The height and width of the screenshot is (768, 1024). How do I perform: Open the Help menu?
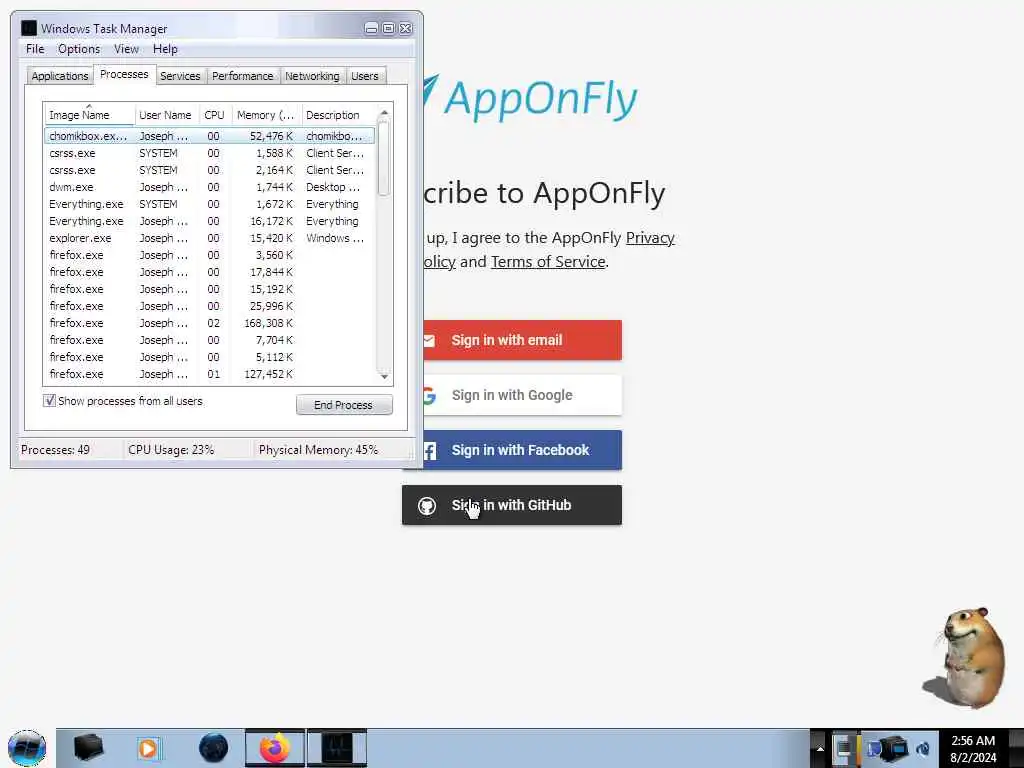click(x=165, y=49)
